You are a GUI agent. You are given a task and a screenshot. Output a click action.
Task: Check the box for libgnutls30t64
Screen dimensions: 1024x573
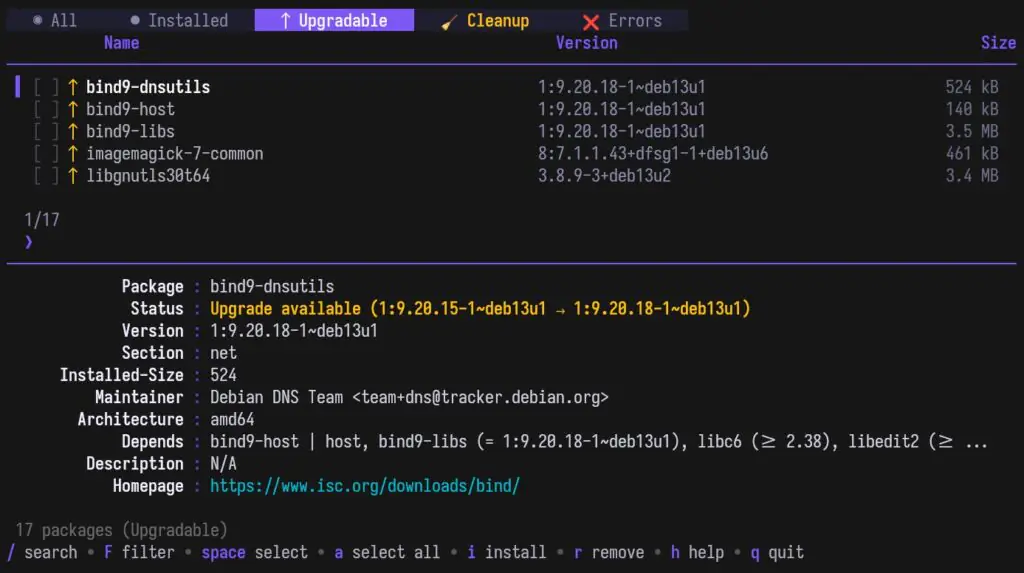[x=46, y=176]
